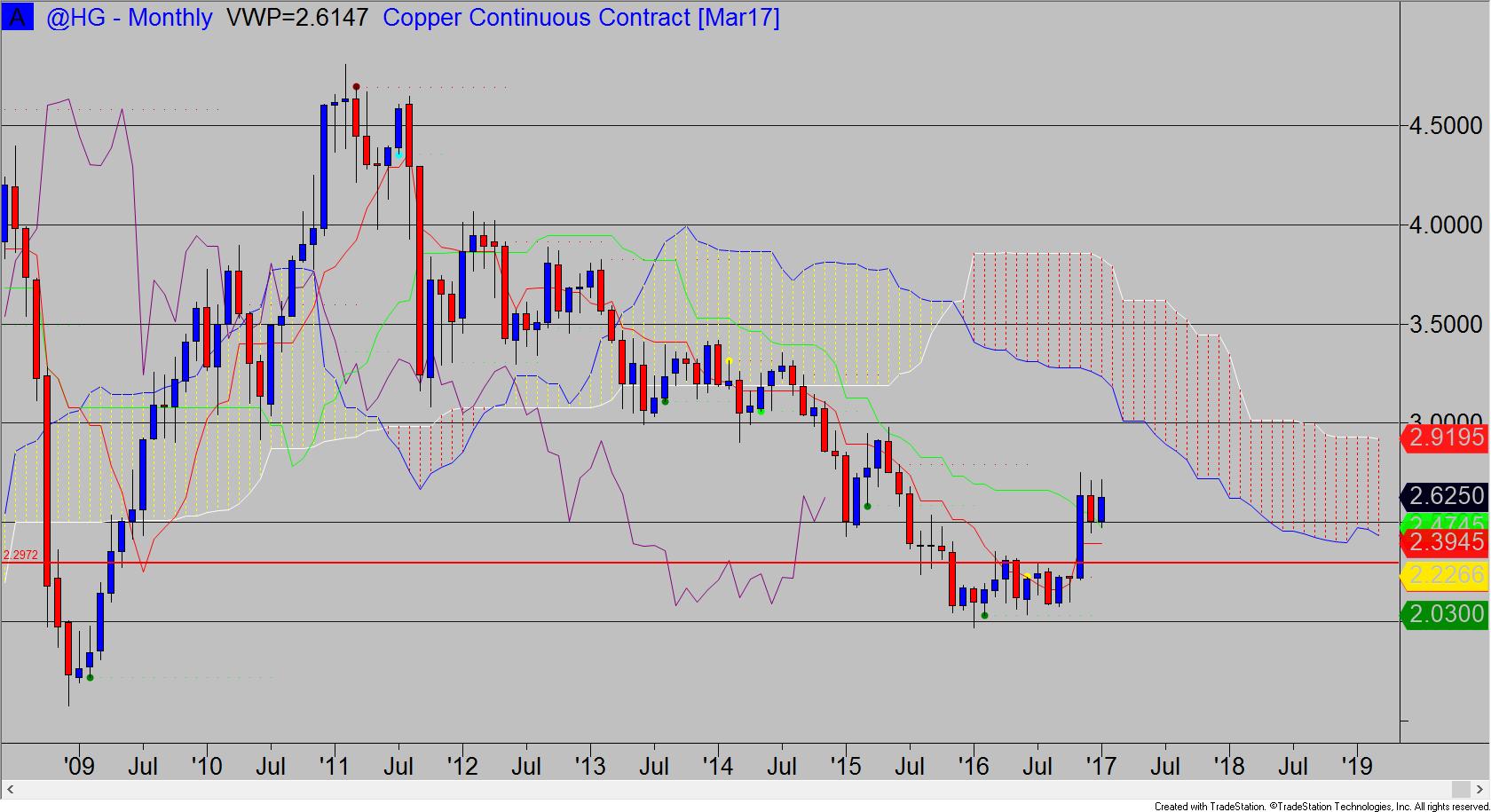The width and height of the screenshot is (1491, 812).
Task: Click the '14 year label on time axis
Action: (717, 765)
